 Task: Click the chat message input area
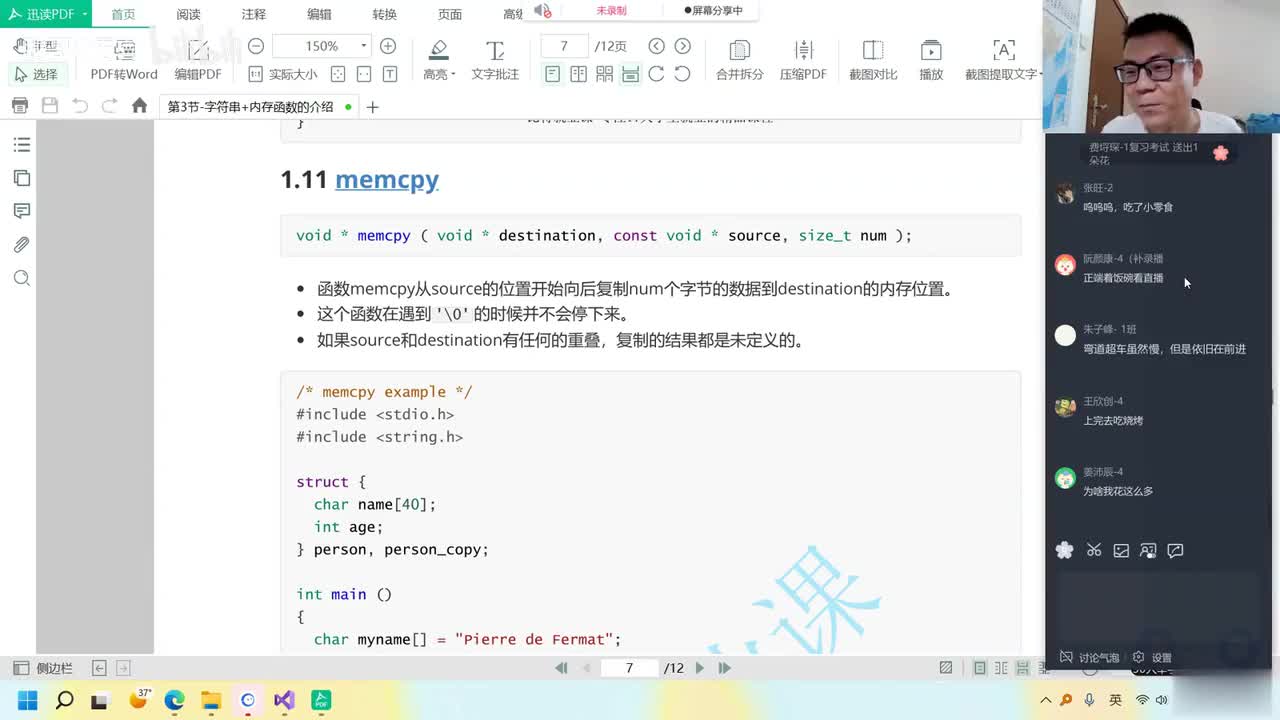1158,605
